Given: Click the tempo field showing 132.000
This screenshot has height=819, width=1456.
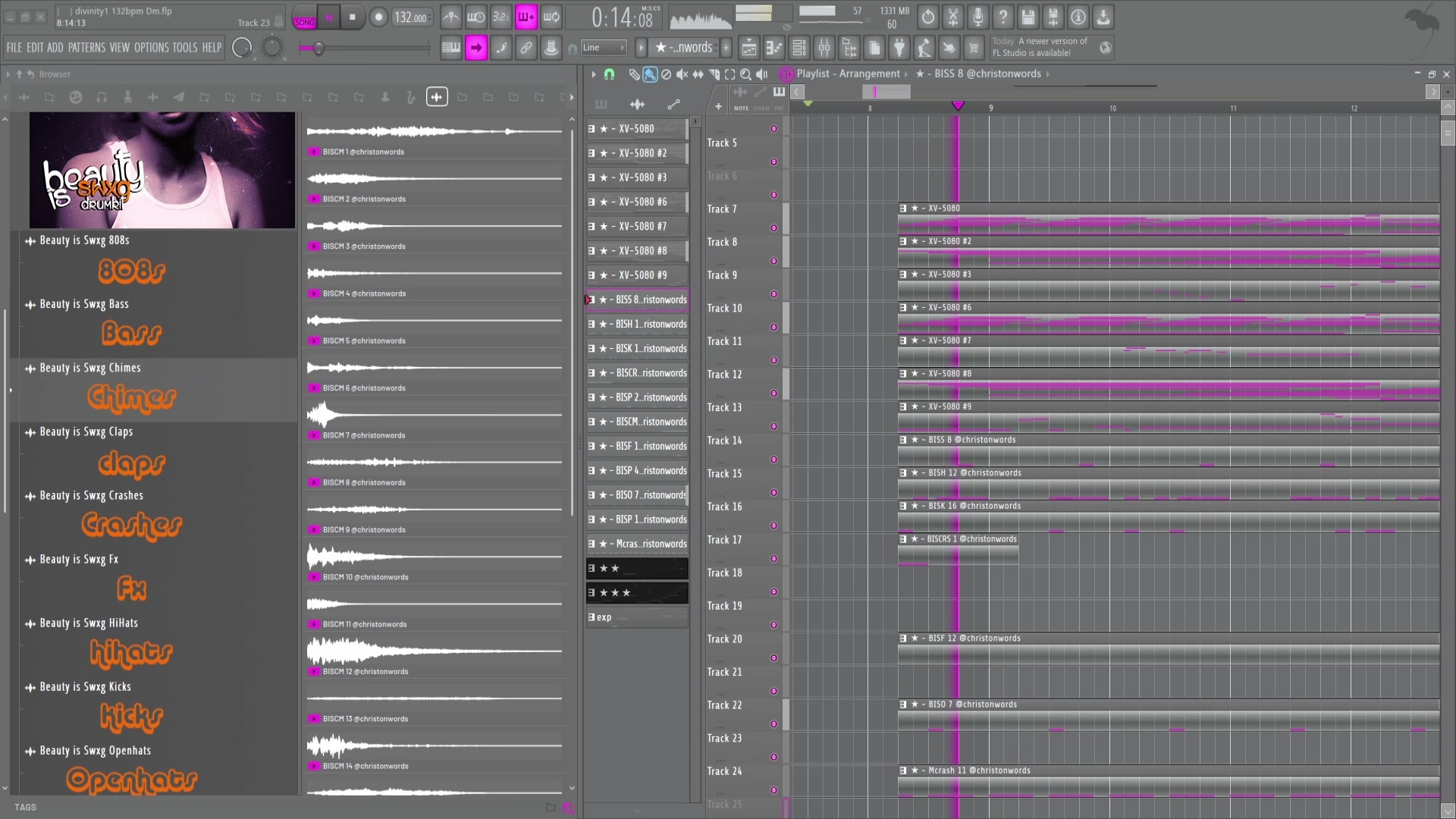Looking at the screenshot, I should [x=413, y=17].
